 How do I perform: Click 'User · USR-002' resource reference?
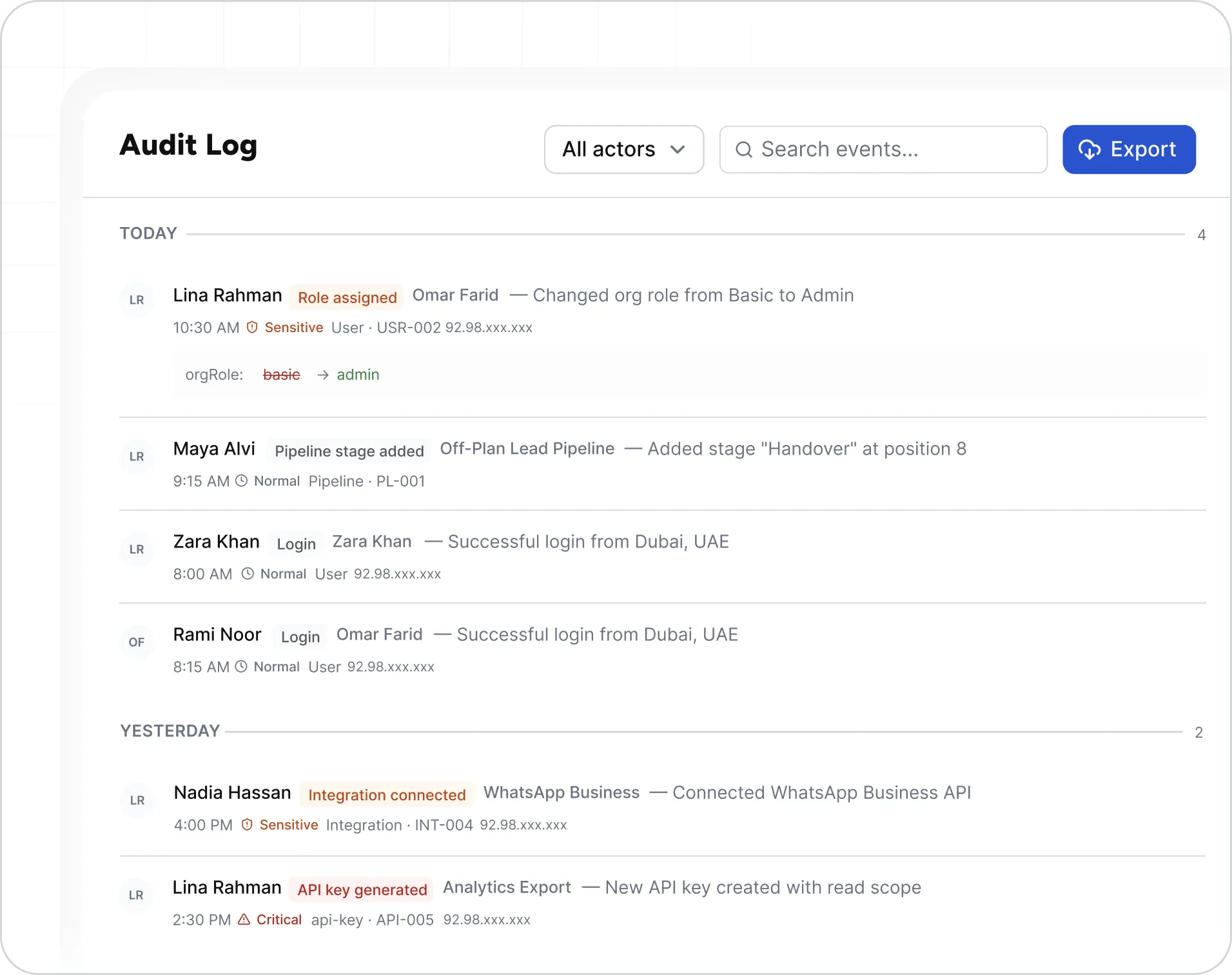click(386, 328)
